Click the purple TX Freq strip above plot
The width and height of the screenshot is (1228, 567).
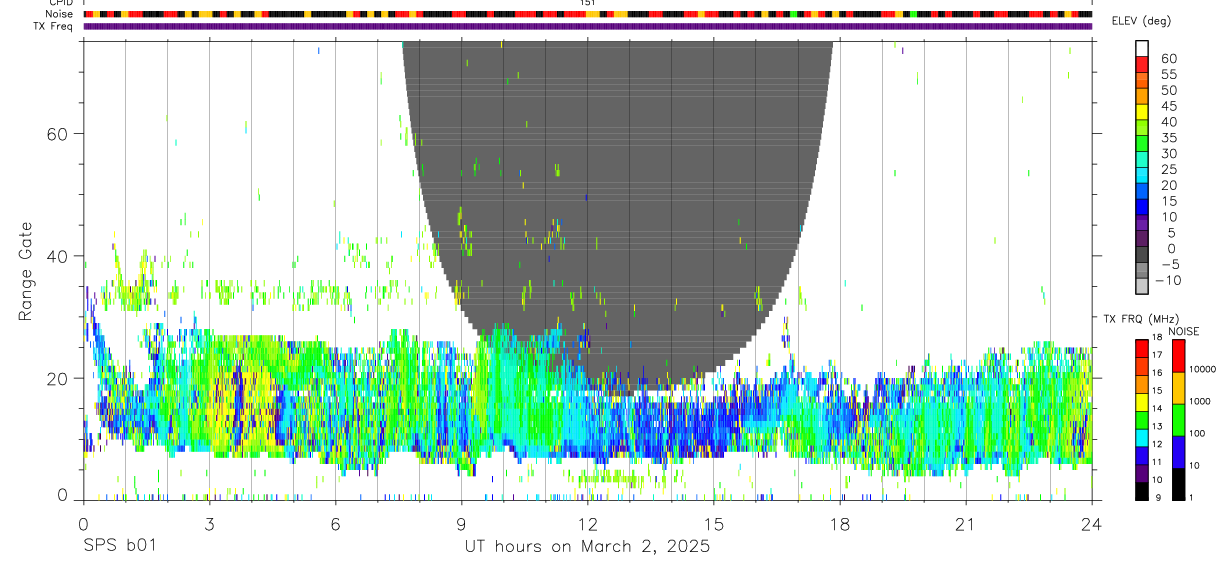[588, 26]
